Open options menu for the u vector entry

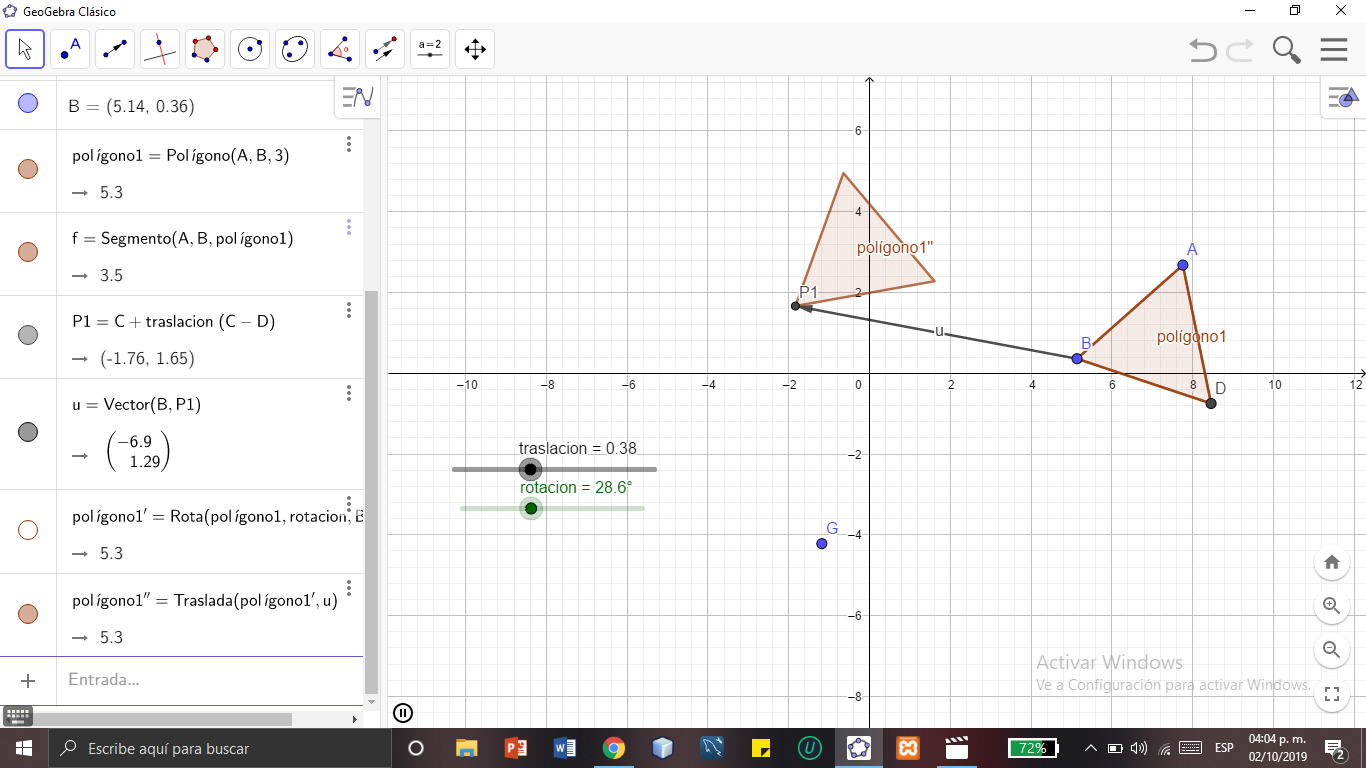click(x=348, y=393)
